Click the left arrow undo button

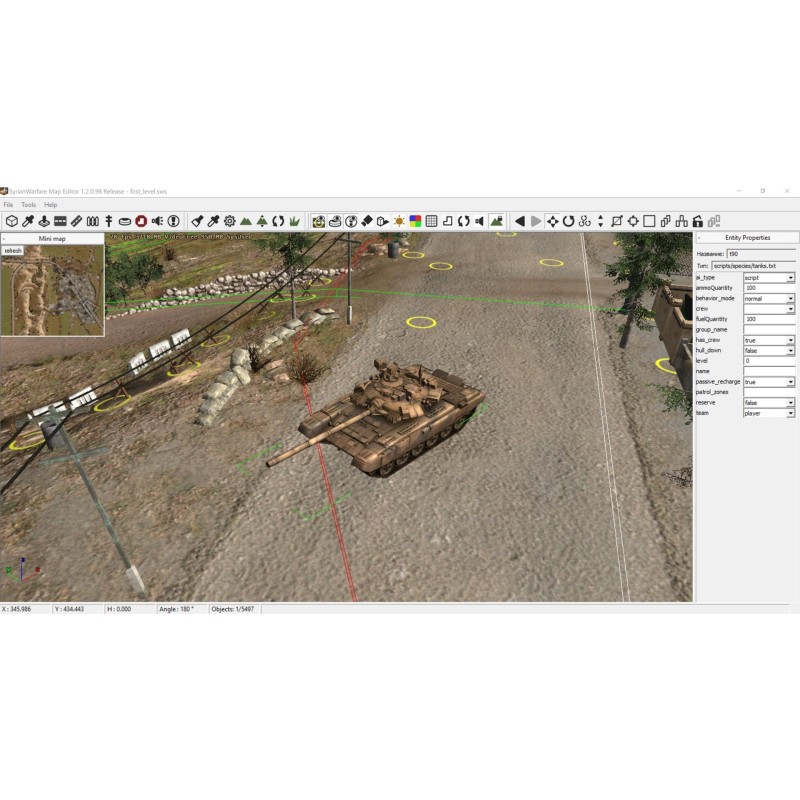[x=520, y=221]
